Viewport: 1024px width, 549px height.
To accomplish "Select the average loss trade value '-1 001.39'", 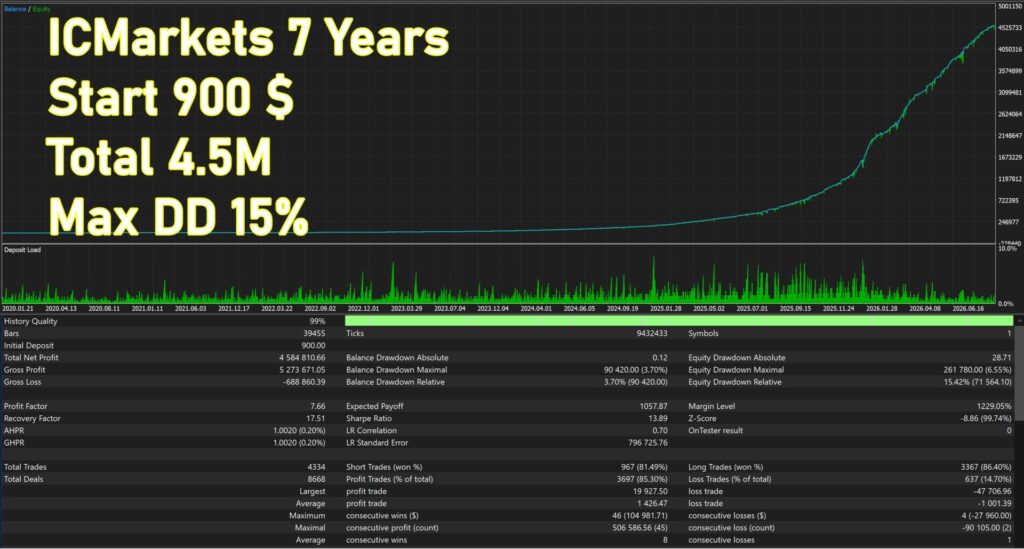I will (x=994, y=504).
